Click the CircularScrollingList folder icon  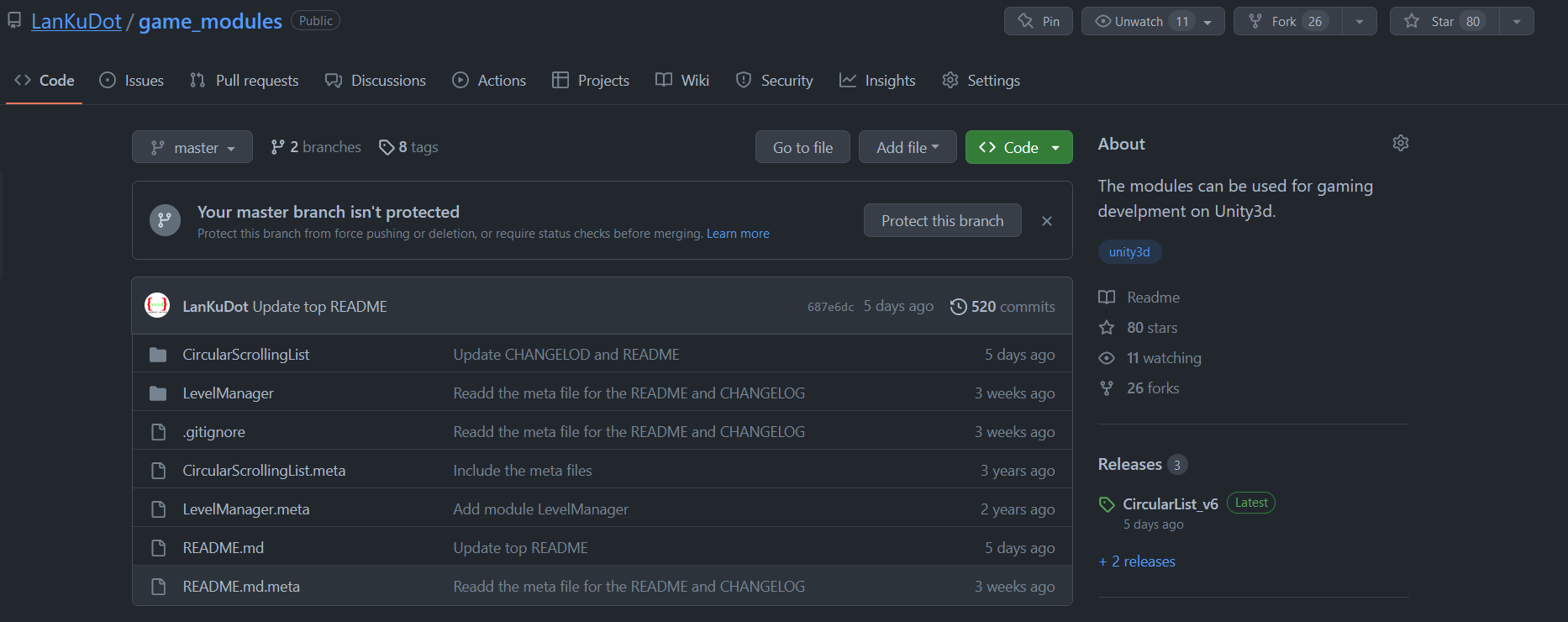pos(158,355)
